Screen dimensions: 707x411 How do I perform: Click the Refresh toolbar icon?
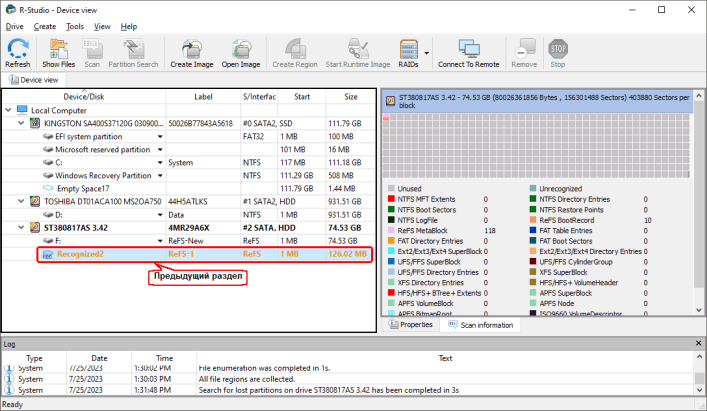point(18,49)
